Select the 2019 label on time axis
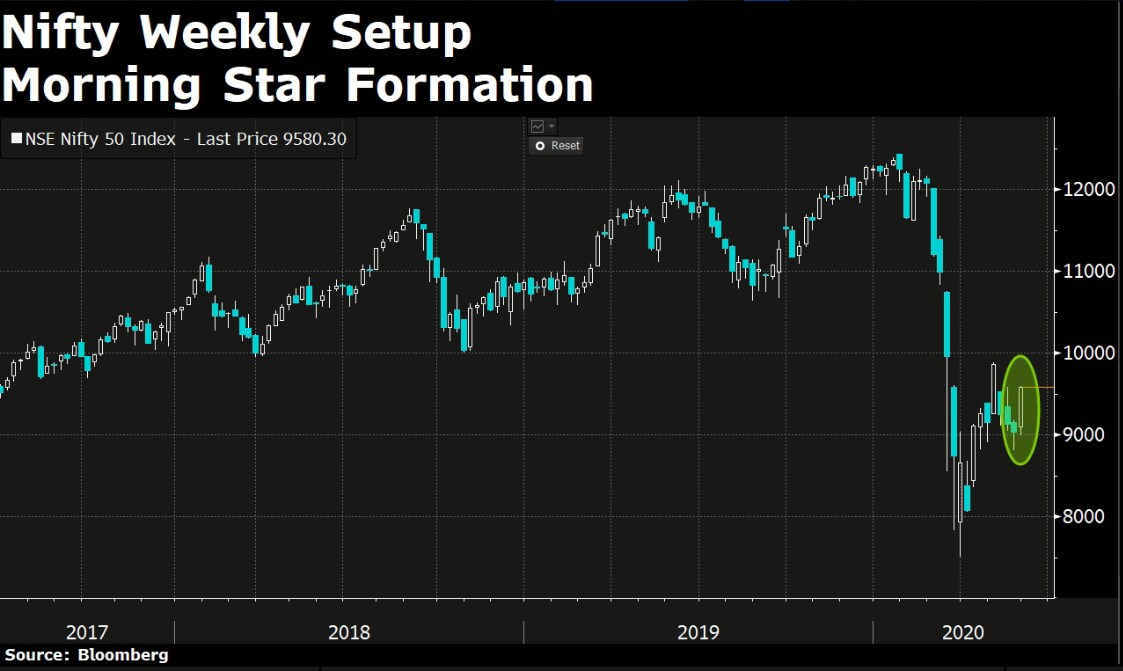This screenshot has height=671, width=1123. pos(698,632)
